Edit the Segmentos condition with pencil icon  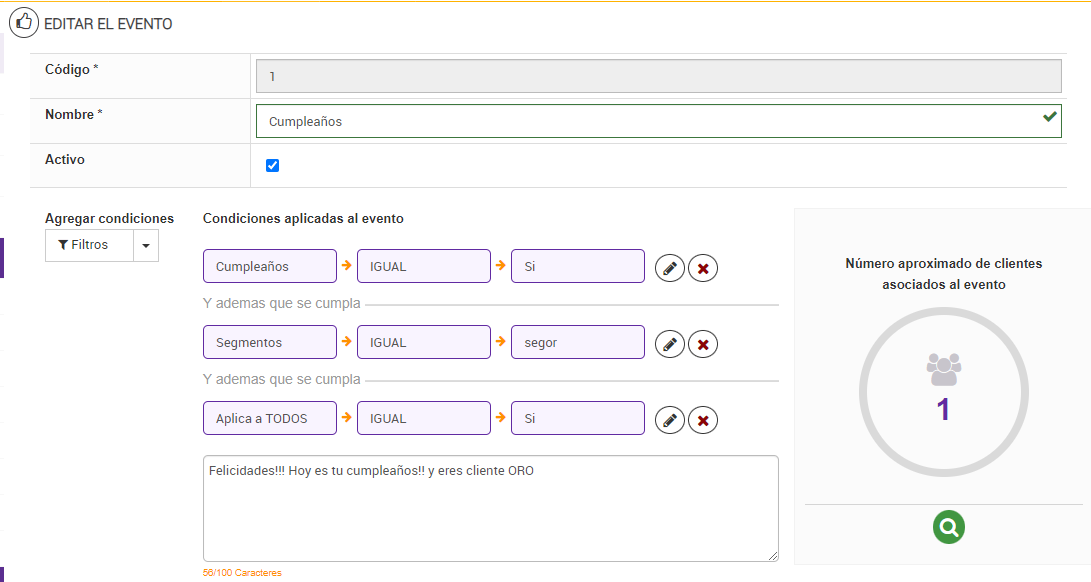coord(670,344)
